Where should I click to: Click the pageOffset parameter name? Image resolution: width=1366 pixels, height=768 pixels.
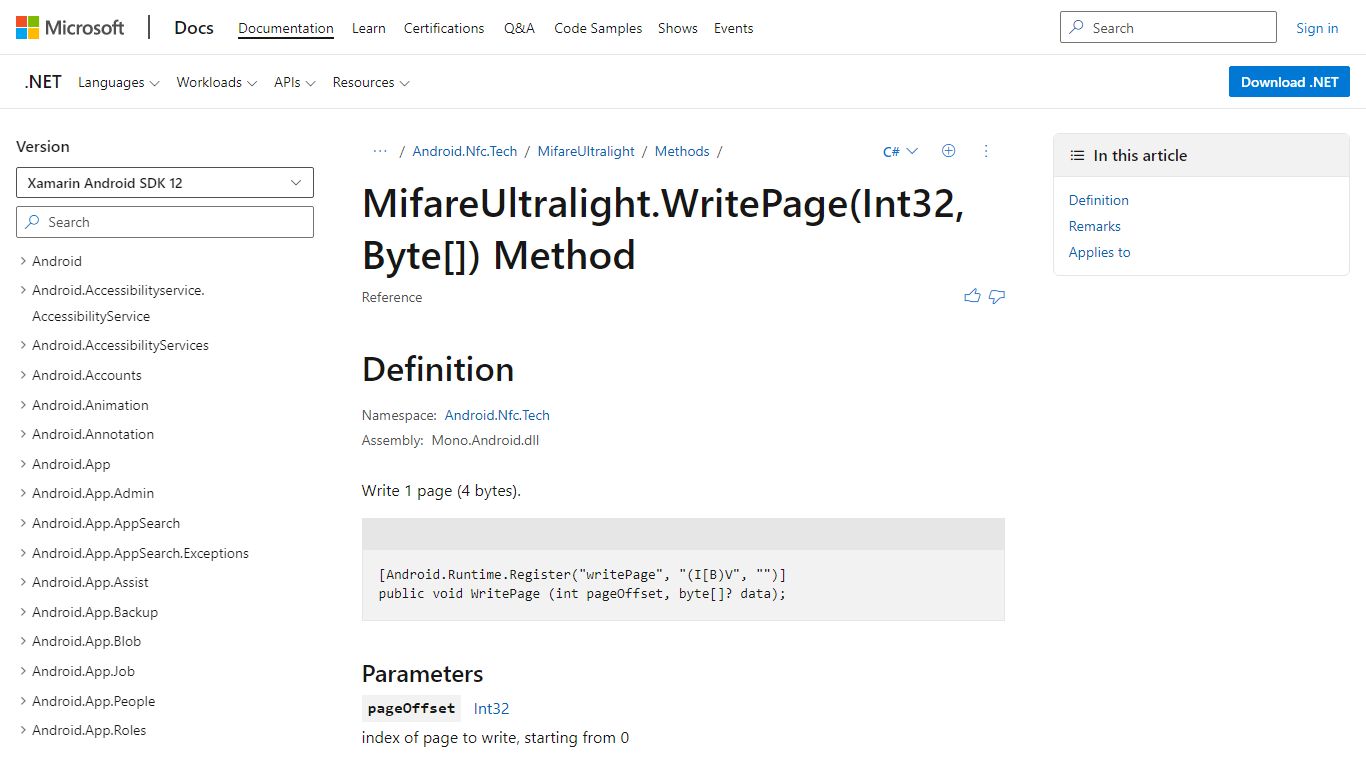[x=411, y=708]
